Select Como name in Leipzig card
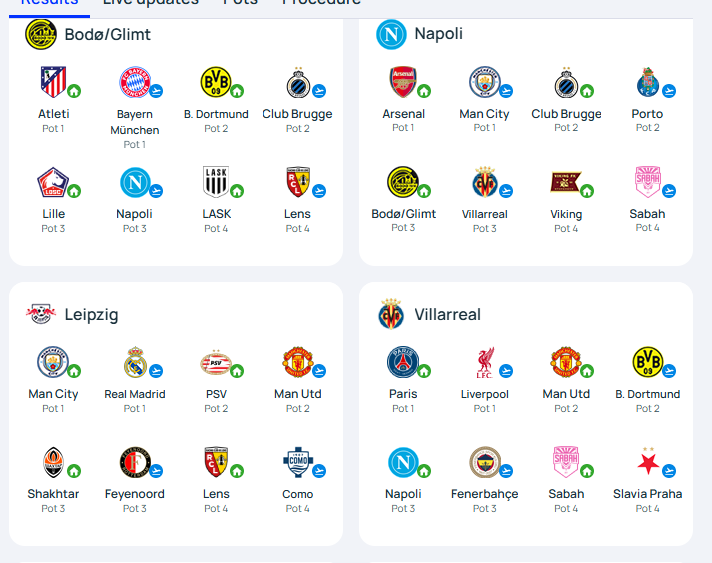The height and width of the screenshot is (563, 712). [x=297, y=494]
